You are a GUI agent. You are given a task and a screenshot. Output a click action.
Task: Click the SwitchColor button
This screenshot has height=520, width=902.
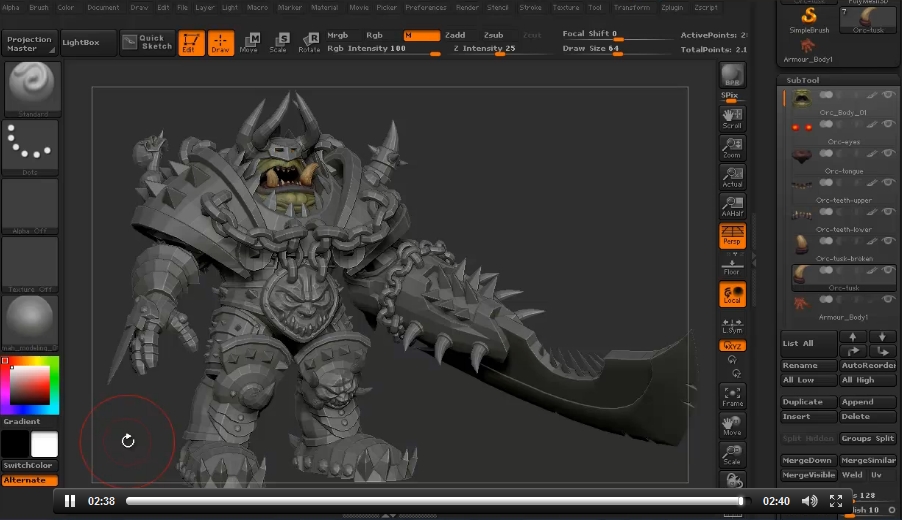pyautogui.click(x=30, y=465)
